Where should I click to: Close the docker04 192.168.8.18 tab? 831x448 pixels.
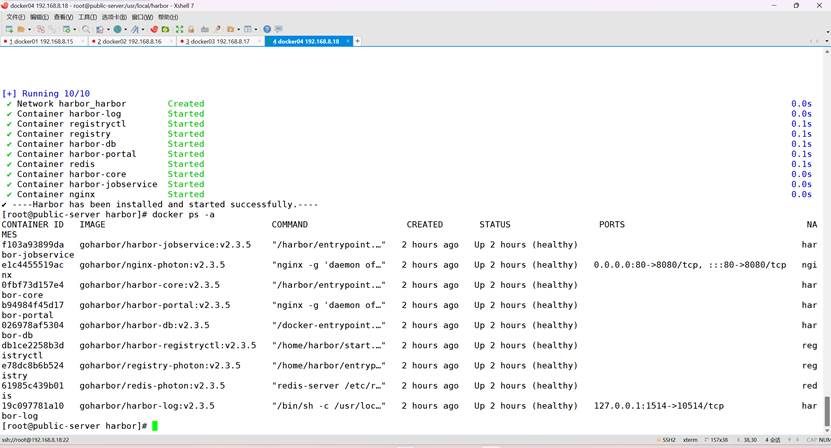coord(348,41)
